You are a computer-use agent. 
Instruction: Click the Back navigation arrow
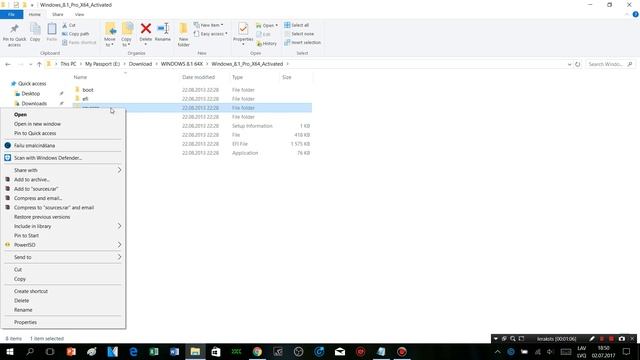(8, 64)
